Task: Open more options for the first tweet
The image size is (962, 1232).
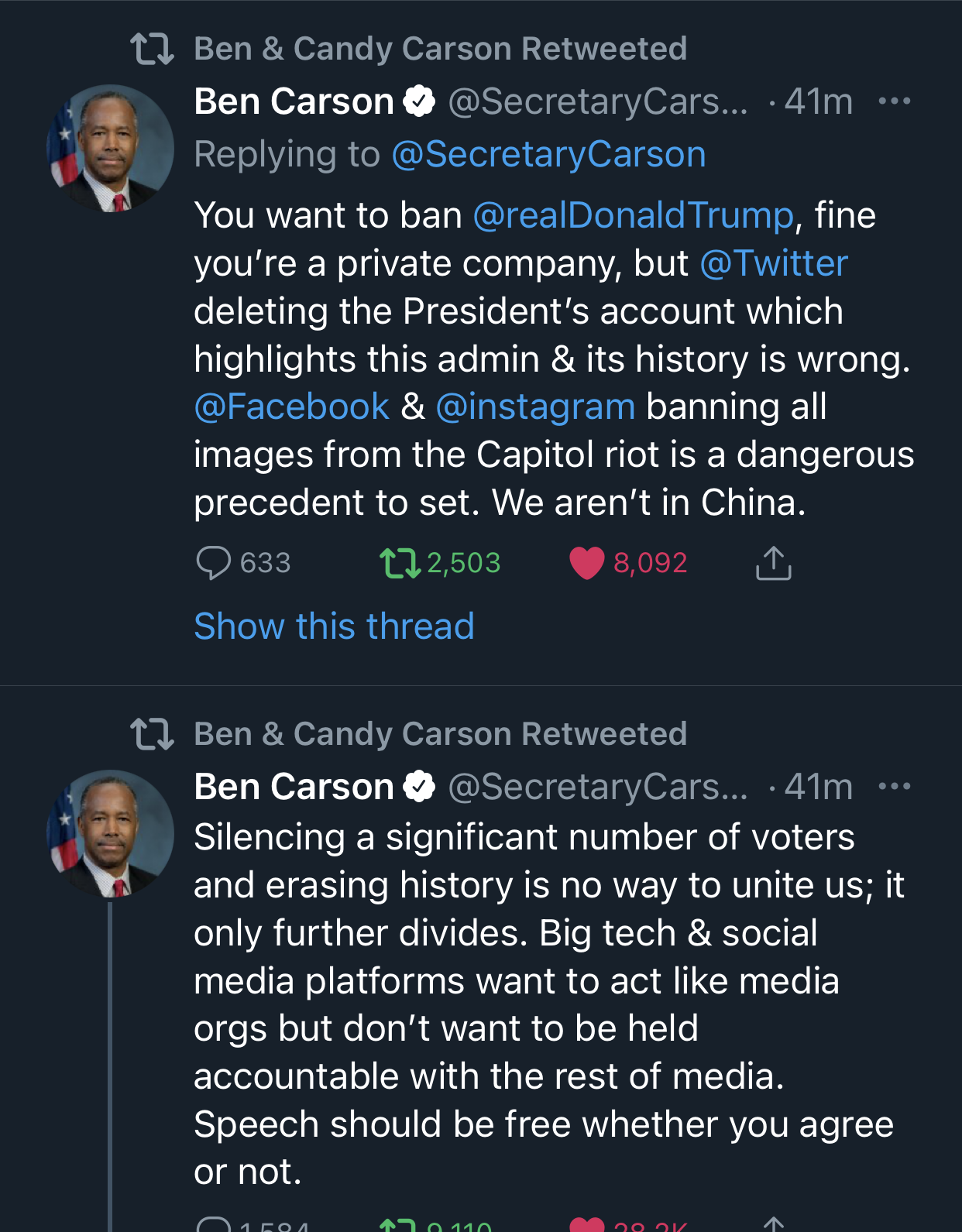Action: click(x=895, y=101)
